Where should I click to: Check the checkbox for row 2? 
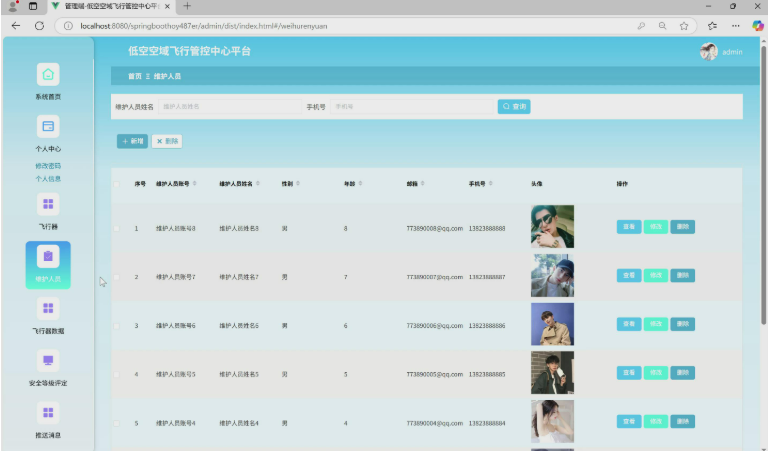click(116, 277)
